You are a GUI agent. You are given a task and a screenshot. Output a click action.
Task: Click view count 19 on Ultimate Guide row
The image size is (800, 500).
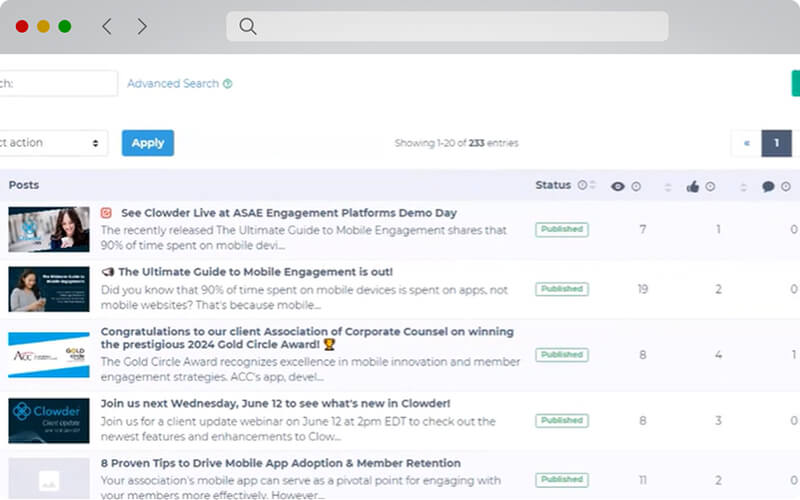tap(643, 289)
